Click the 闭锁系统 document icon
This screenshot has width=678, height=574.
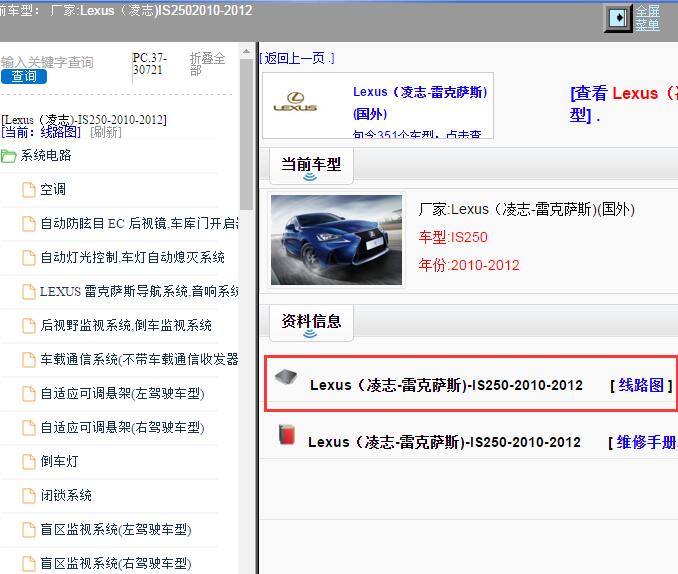[29, 496]
